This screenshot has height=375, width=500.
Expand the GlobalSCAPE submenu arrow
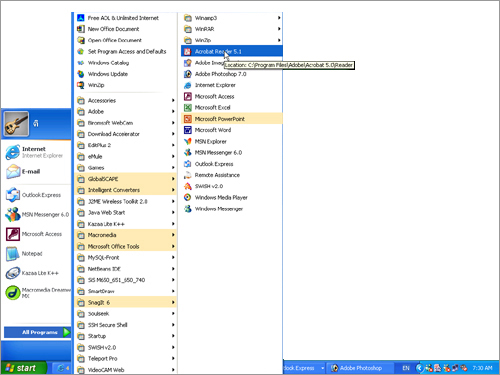coord(173,179)
